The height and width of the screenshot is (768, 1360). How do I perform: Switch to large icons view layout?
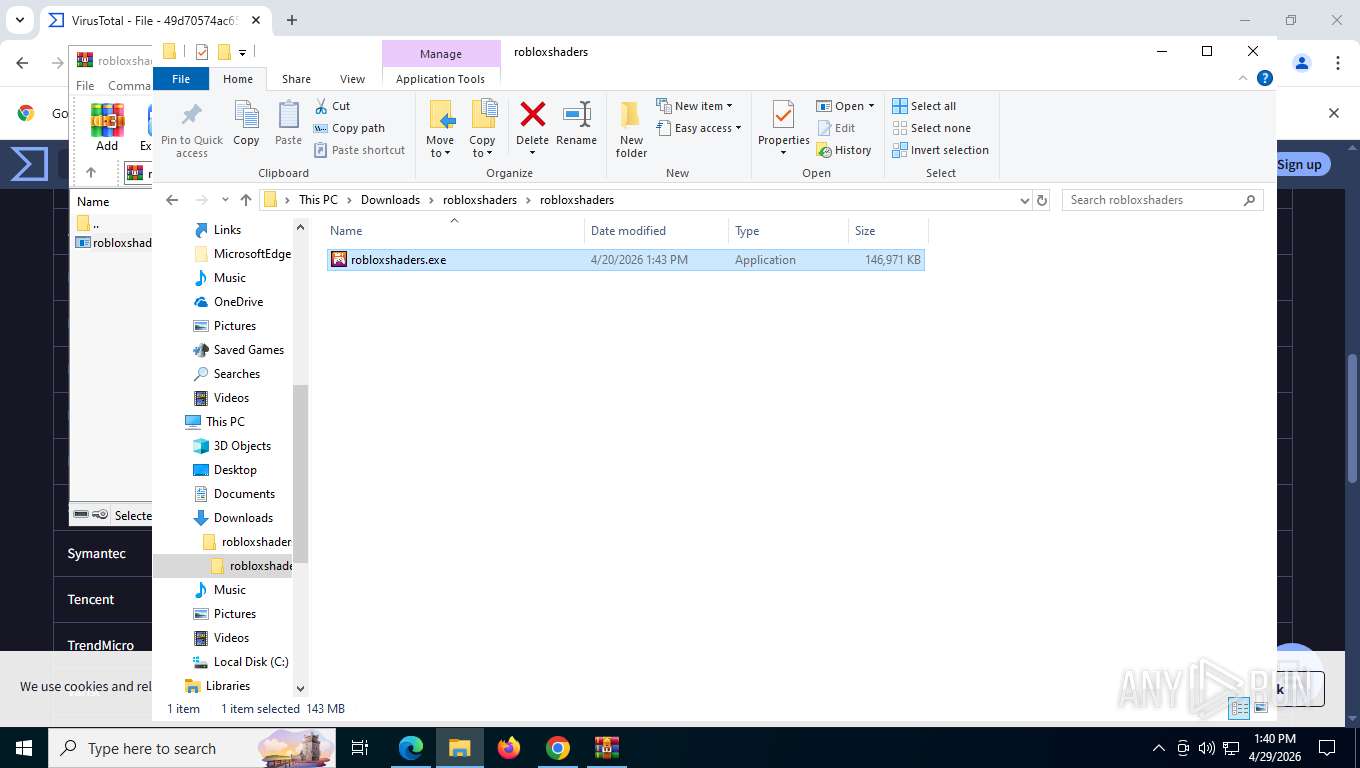[1261, 708]
